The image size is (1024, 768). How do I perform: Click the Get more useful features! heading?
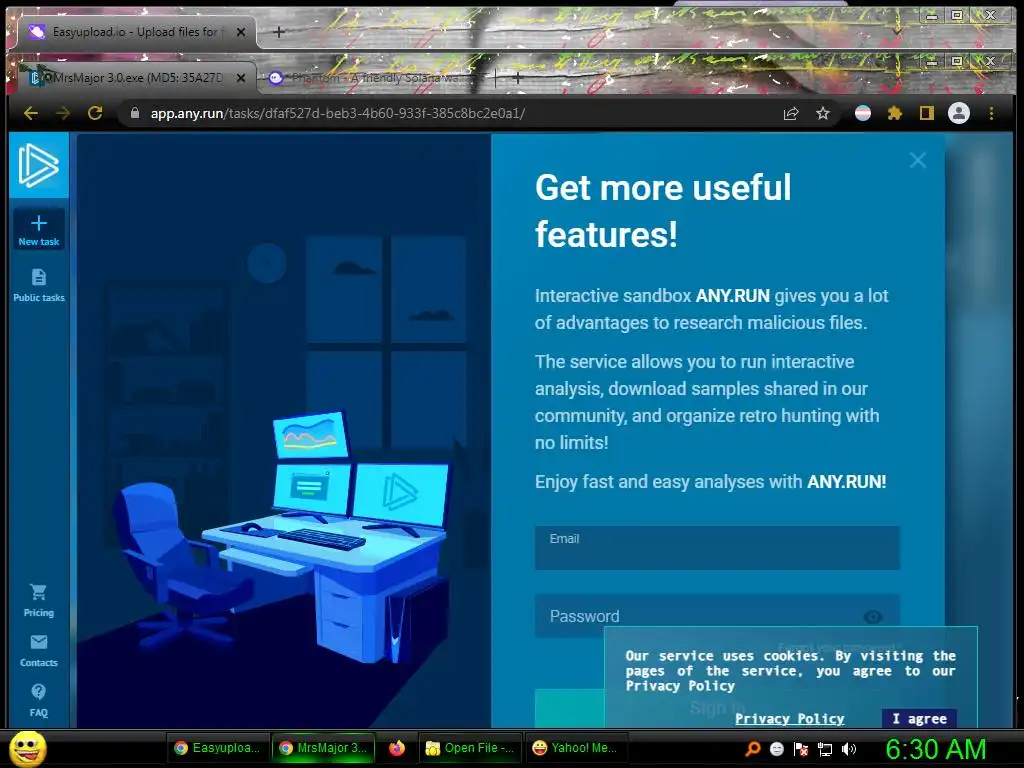[663, 210]
